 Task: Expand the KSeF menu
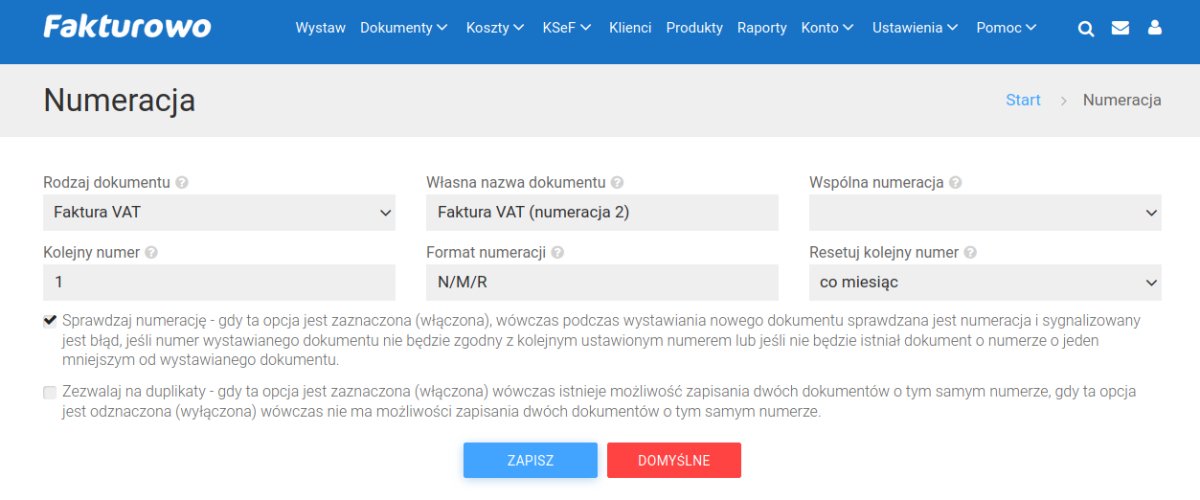(x=567, y=28)
